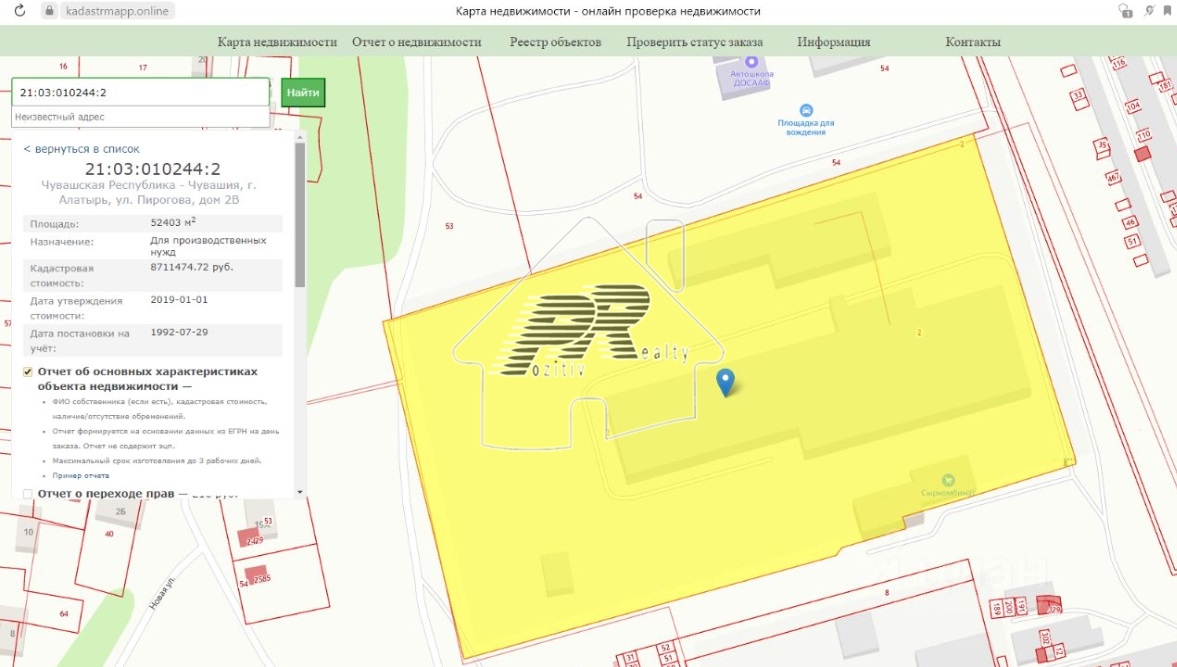Select Проверить статус заказа in navigation
1177x667 pixels.
point(694,42)
